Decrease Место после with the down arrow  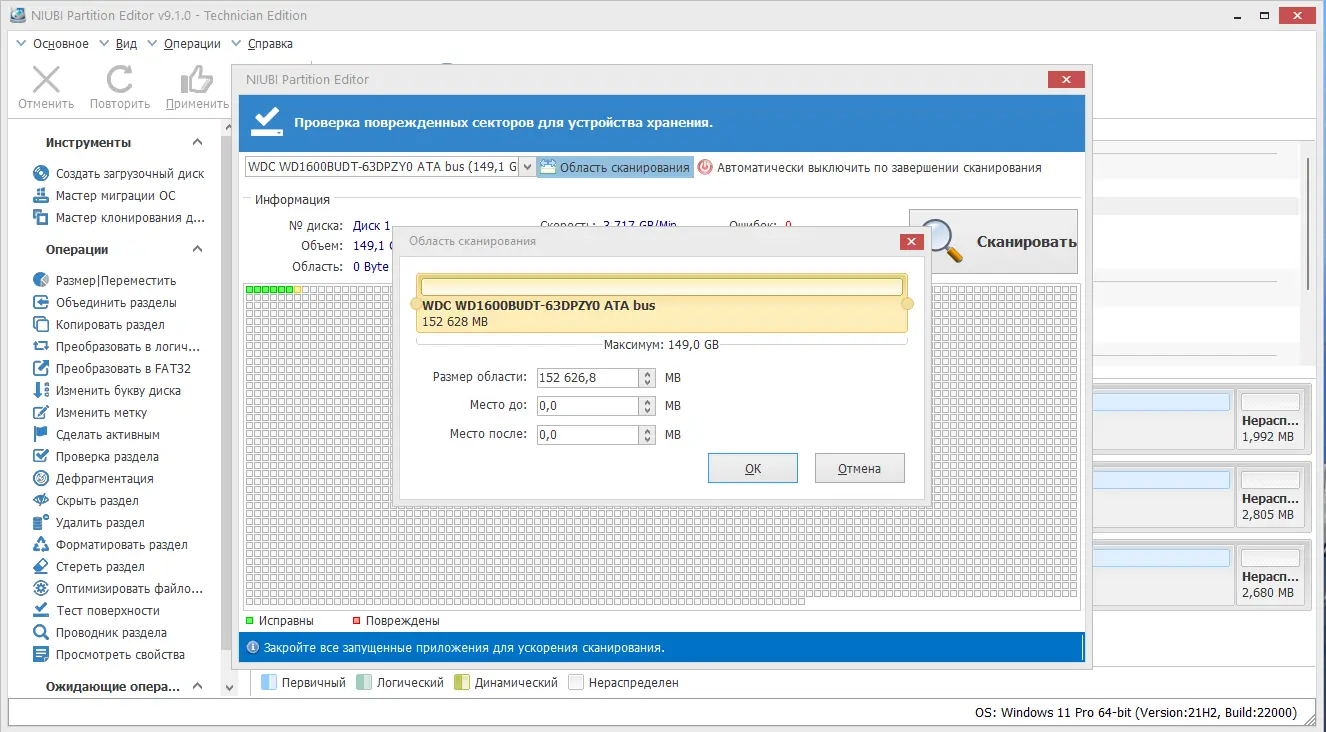[x=648, y=439]
